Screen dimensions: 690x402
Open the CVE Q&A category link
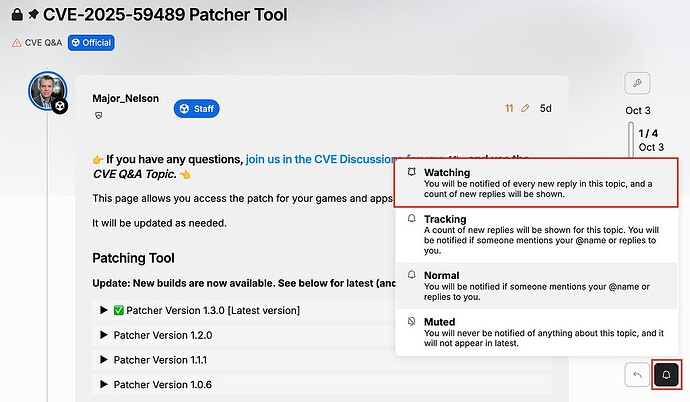pyautogui.click(x=41, y=43)
